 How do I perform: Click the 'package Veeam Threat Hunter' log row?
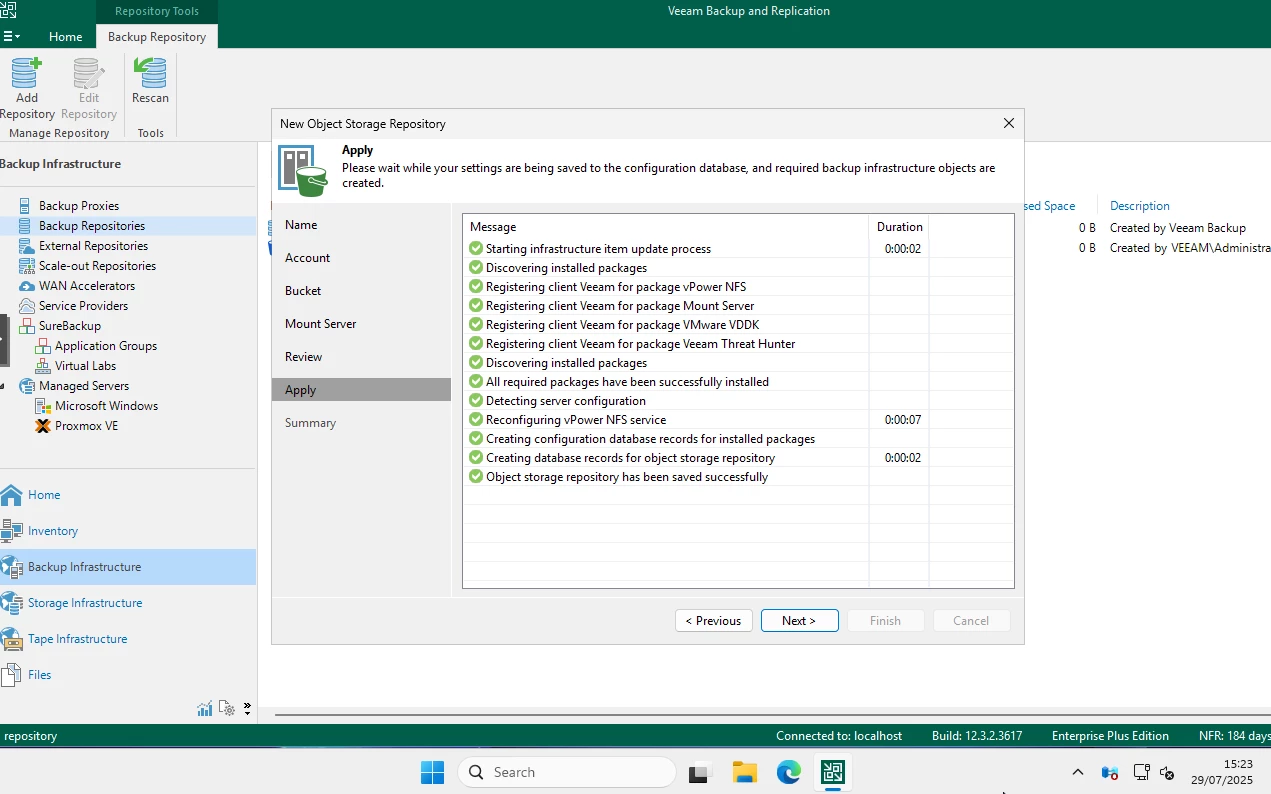[x=738, y=344]
